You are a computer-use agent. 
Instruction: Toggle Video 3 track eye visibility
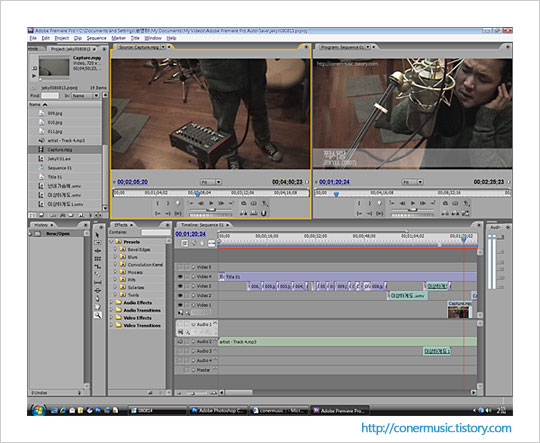(180, 286)
